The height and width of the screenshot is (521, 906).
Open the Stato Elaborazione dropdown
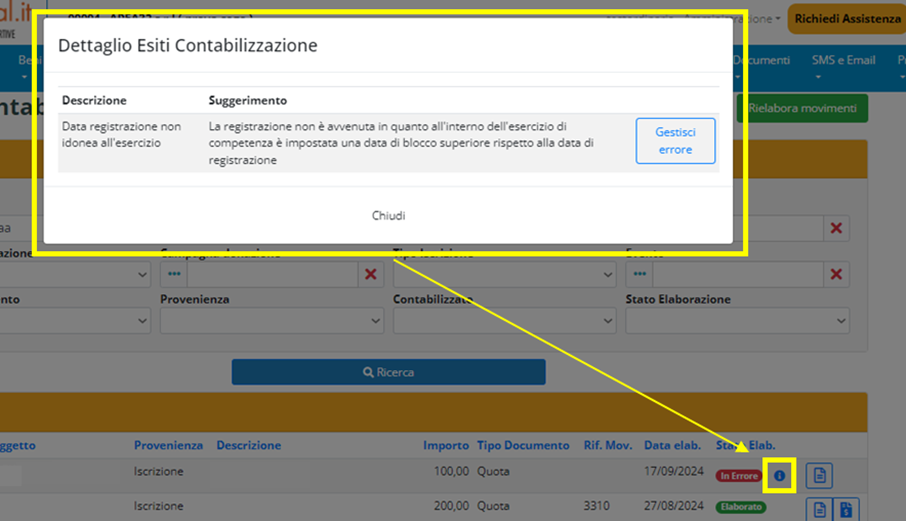(737, 321)
